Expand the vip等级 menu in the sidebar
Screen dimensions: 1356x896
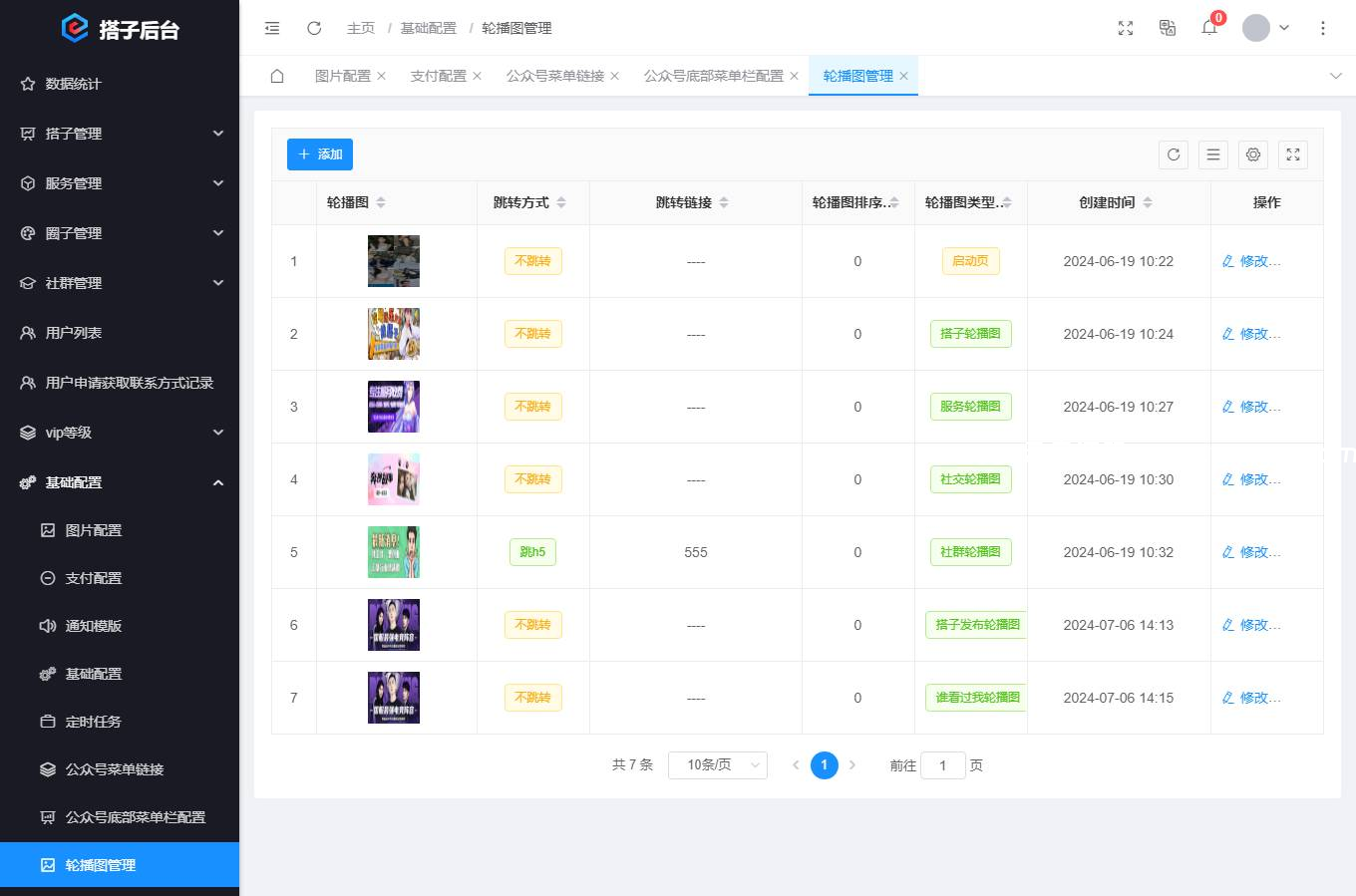coord(120,432)
